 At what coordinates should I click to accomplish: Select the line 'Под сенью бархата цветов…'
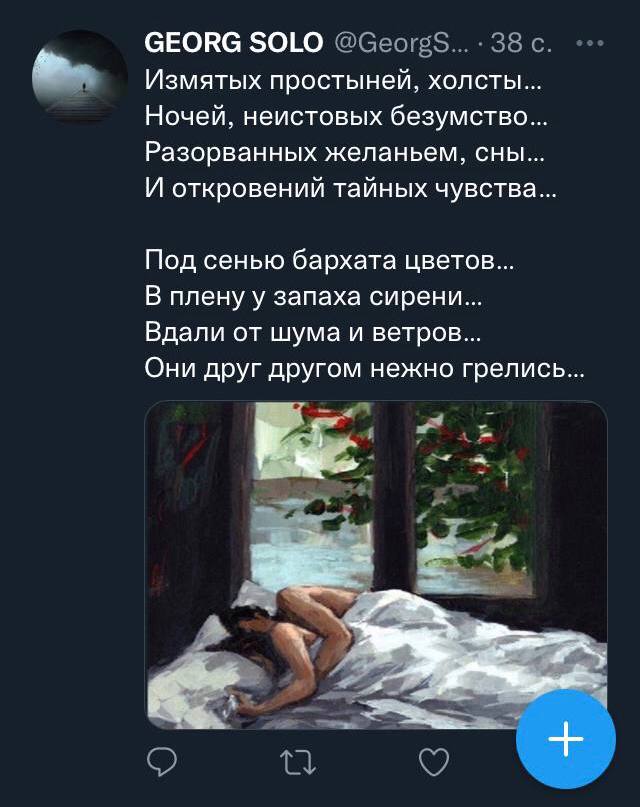pos(329,260)
